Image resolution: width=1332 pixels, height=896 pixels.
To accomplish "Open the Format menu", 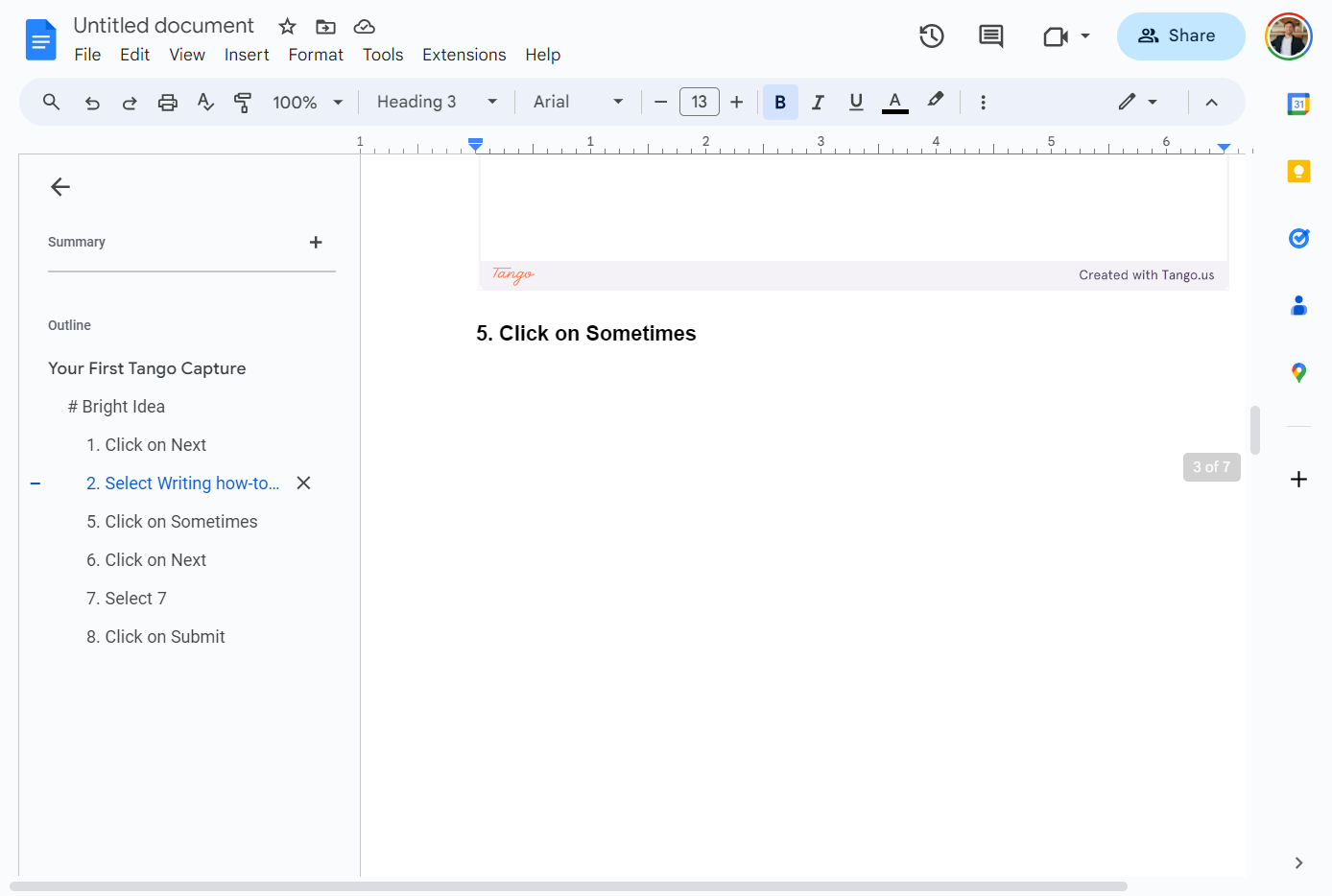I will [316, 55].
